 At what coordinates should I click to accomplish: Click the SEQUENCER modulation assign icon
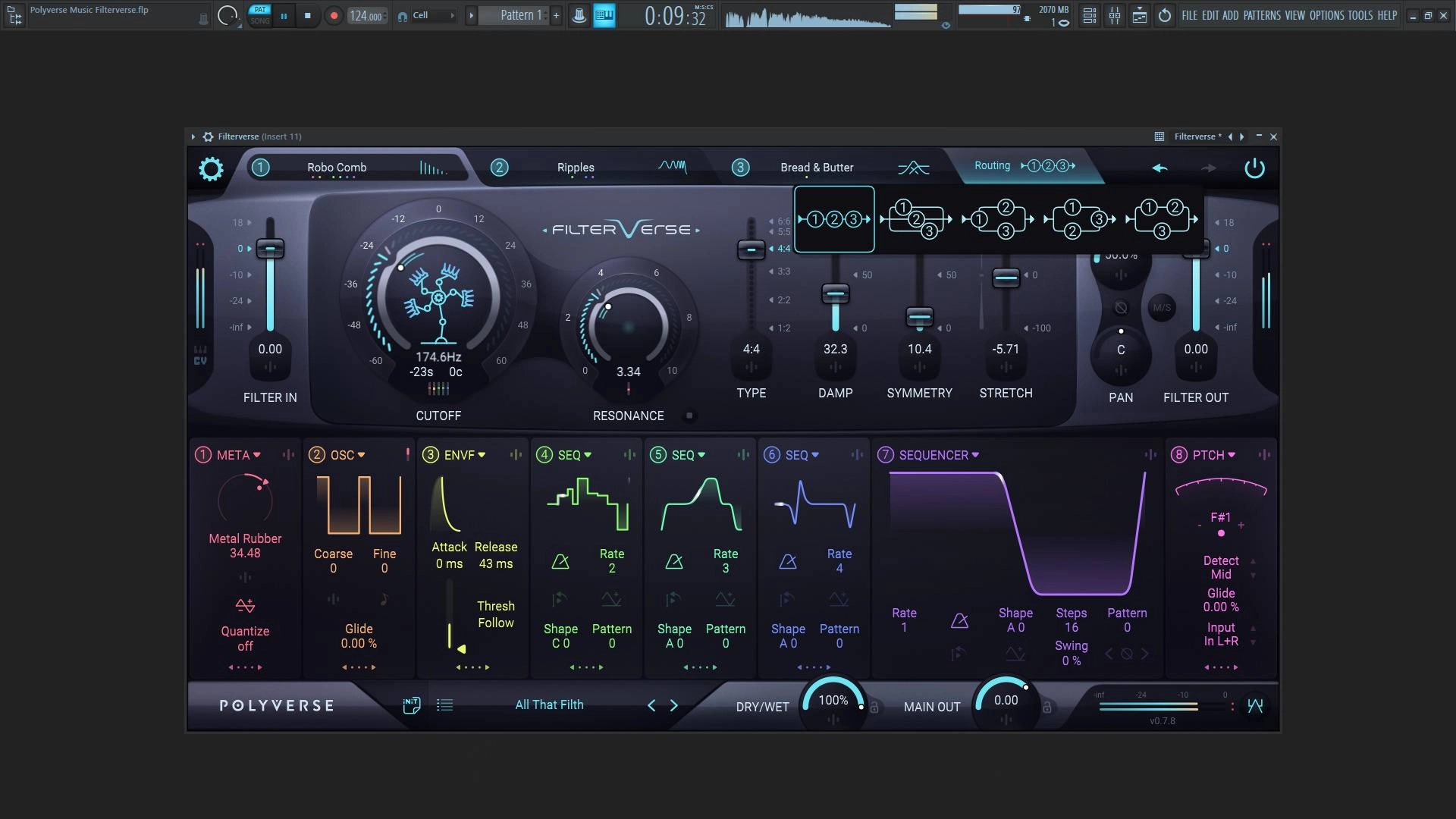(x=1150, y=455)
